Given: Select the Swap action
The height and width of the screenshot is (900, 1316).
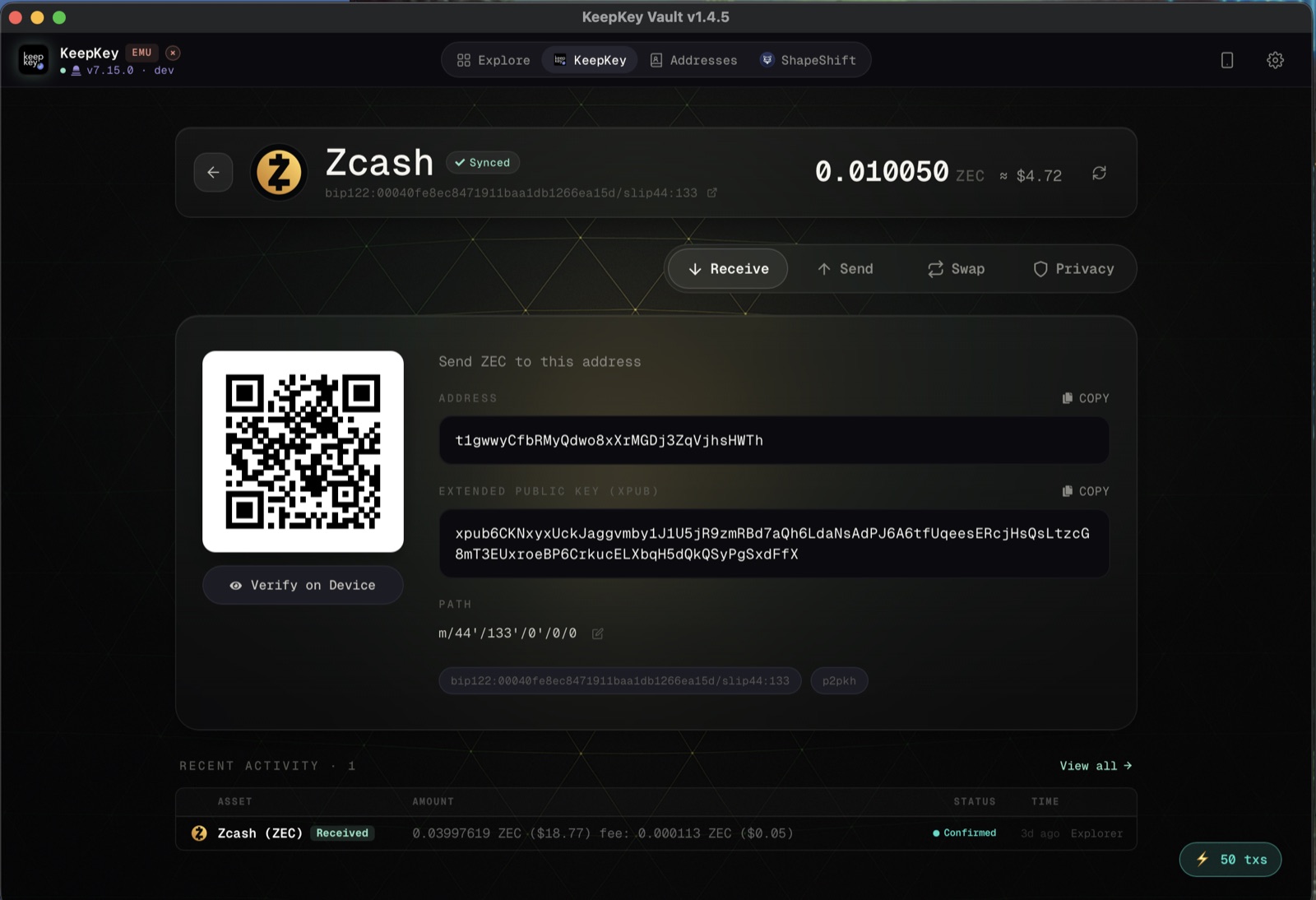Looking at the screenshot, I should pos(956,269).
